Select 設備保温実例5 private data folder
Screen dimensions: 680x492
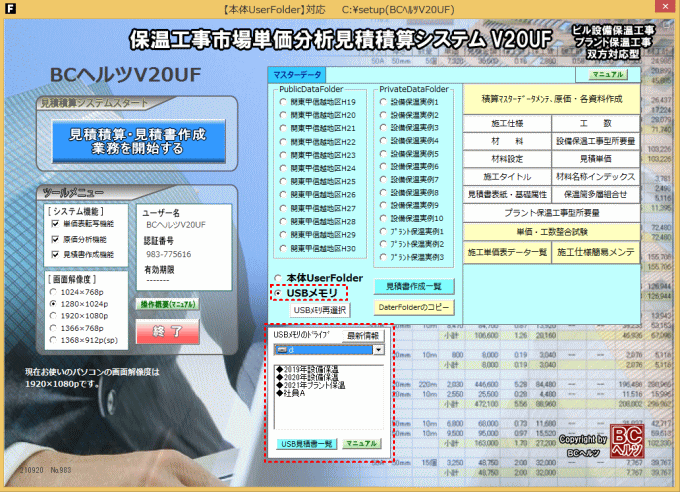coord(384,155)
